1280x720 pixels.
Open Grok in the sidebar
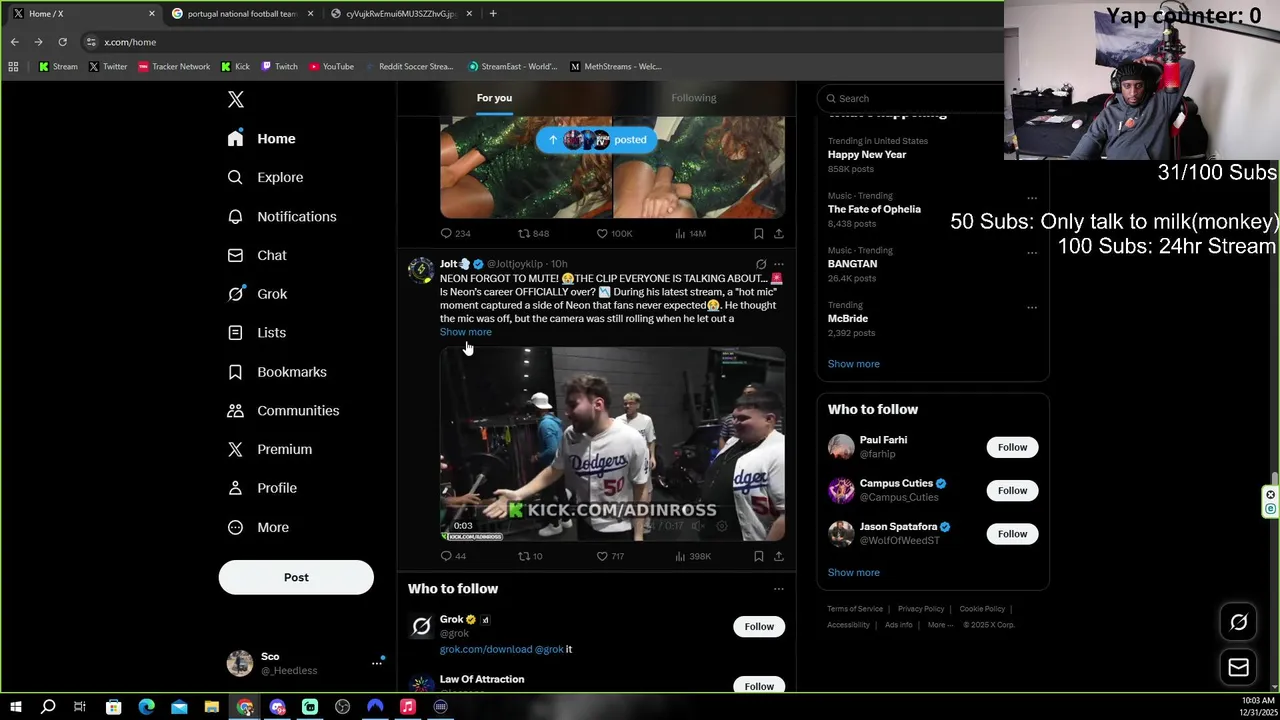coord(258,294)
